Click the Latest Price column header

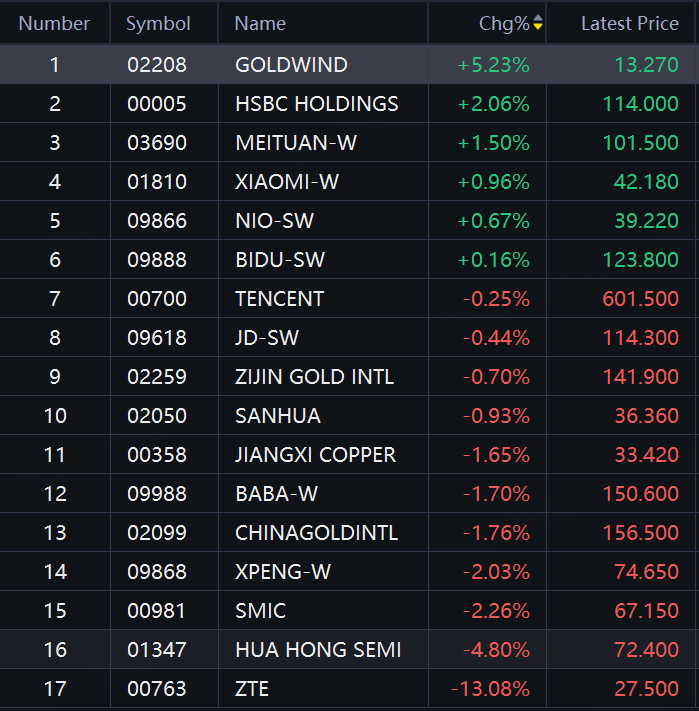[x=630, y=24]
